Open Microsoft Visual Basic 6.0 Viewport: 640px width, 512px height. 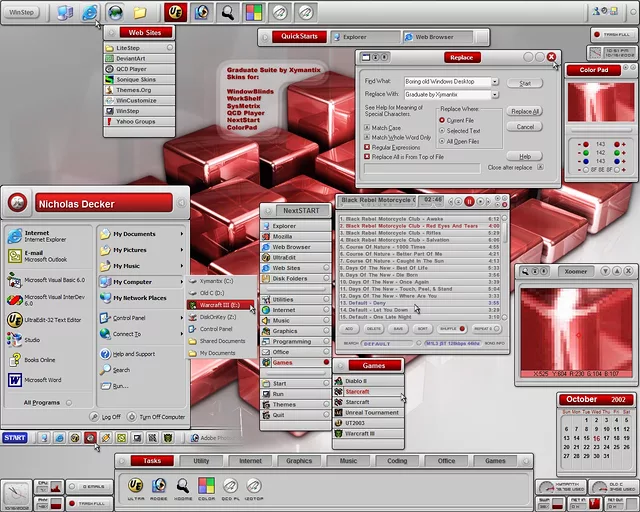coord(14,282)
